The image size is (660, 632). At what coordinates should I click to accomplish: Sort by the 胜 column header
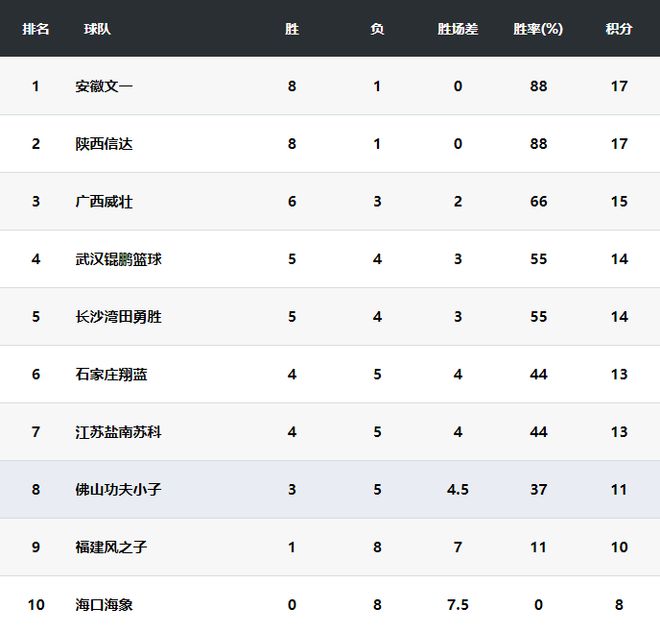(x=292, y=29)
